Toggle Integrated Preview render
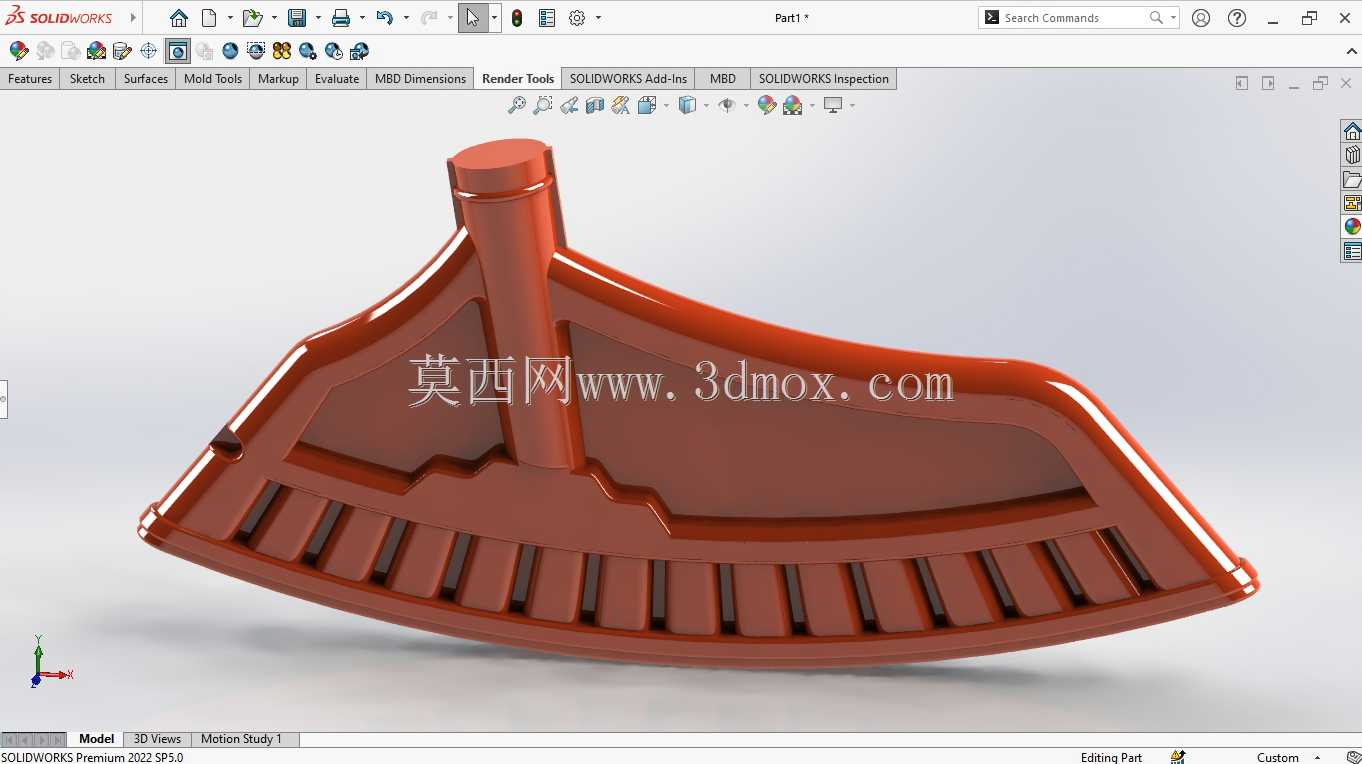This screenshot has width=1362, height=764. [x=178, y=51]
